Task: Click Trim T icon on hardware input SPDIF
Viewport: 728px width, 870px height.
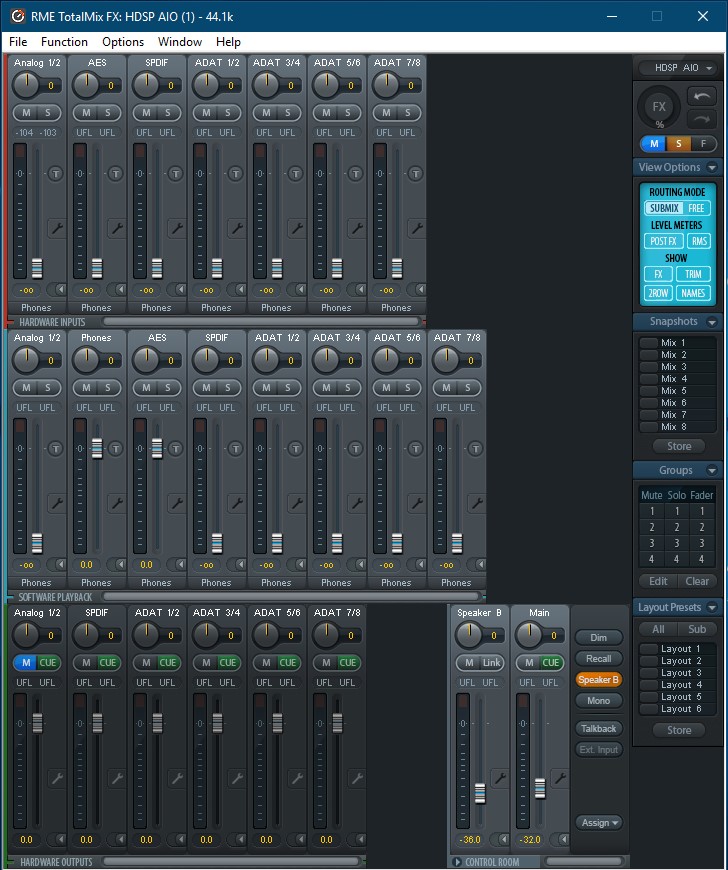Action: point(175,174)
